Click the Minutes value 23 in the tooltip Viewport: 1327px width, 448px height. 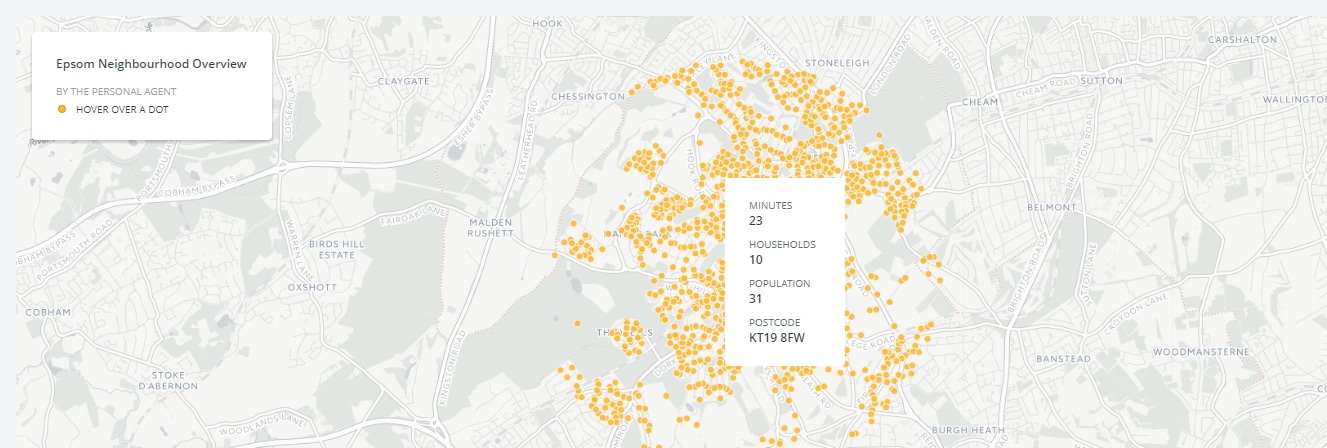pyautogui.click(x=756, y=221)
